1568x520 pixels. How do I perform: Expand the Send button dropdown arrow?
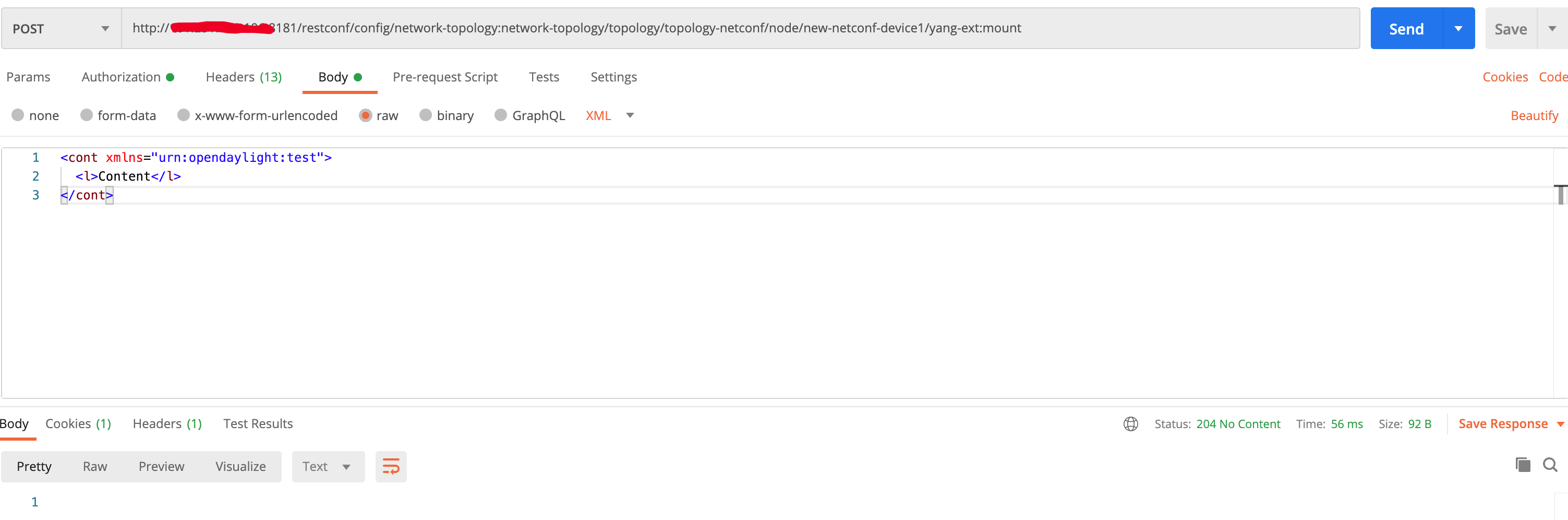(1458, 29)
